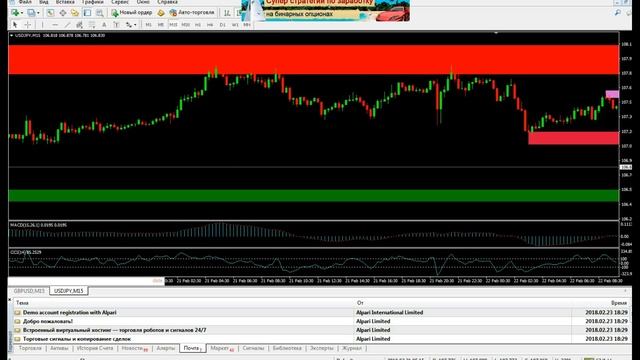Switch chart to M1 timeframe
The width and height of the screenshot is (640, 360).
pos(148,25)
